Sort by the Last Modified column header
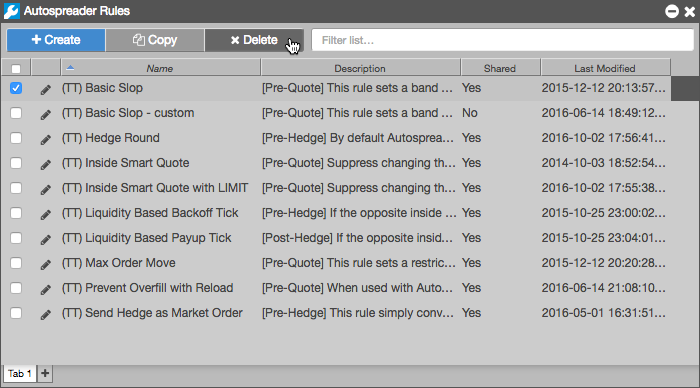This screenshot has height=388, width=700. pyautogui.click(x=605, y=68)
